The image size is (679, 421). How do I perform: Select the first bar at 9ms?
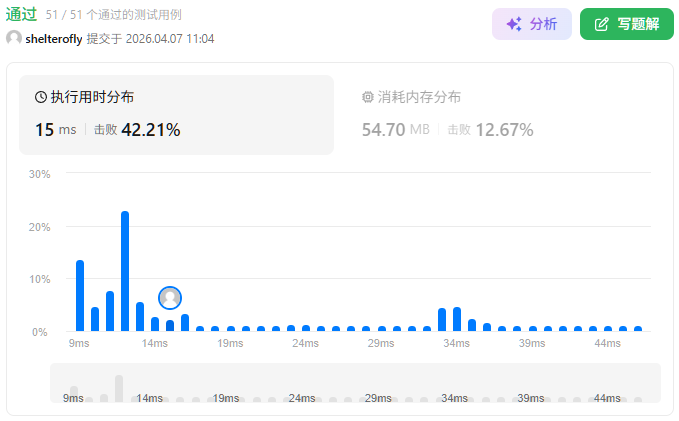80,295
